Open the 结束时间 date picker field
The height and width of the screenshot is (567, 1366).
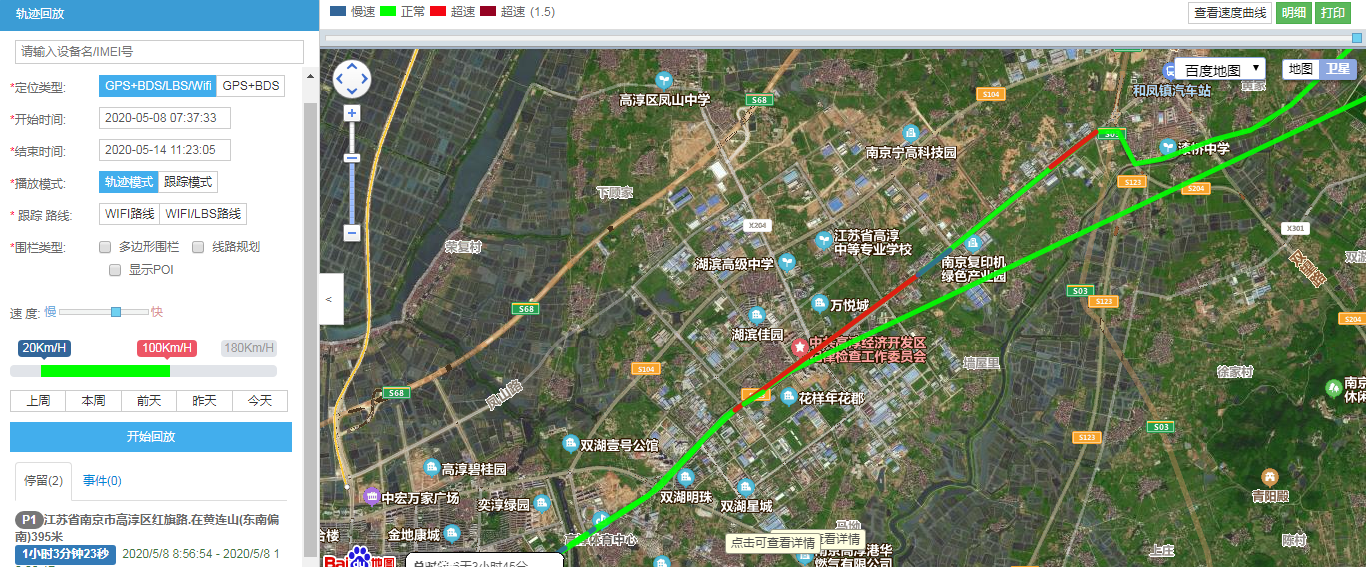[165, 150]
